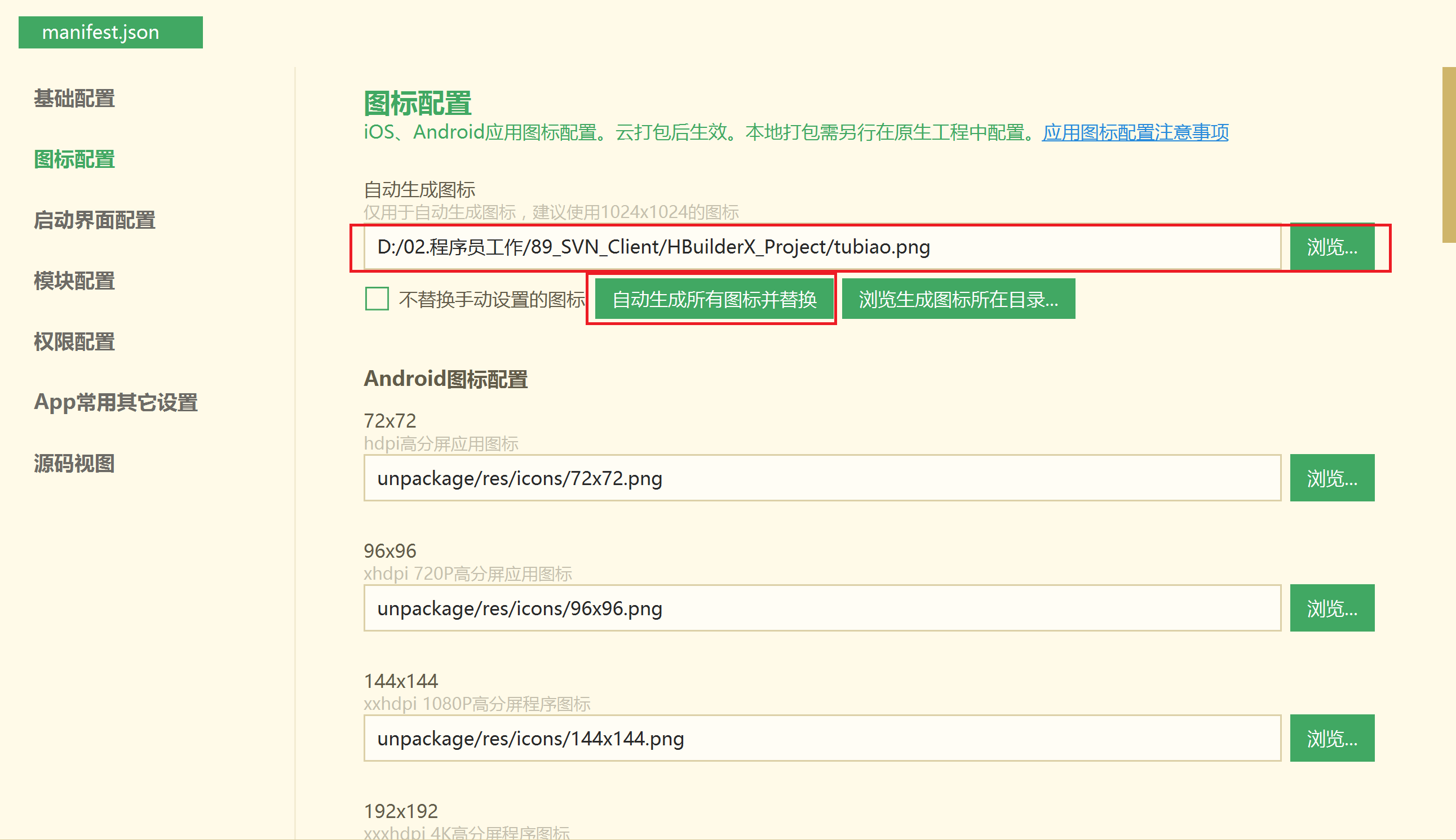Browse for the auto-generate source icon file
Viewport: 1456px width, 840px height.
(1331, 247)
